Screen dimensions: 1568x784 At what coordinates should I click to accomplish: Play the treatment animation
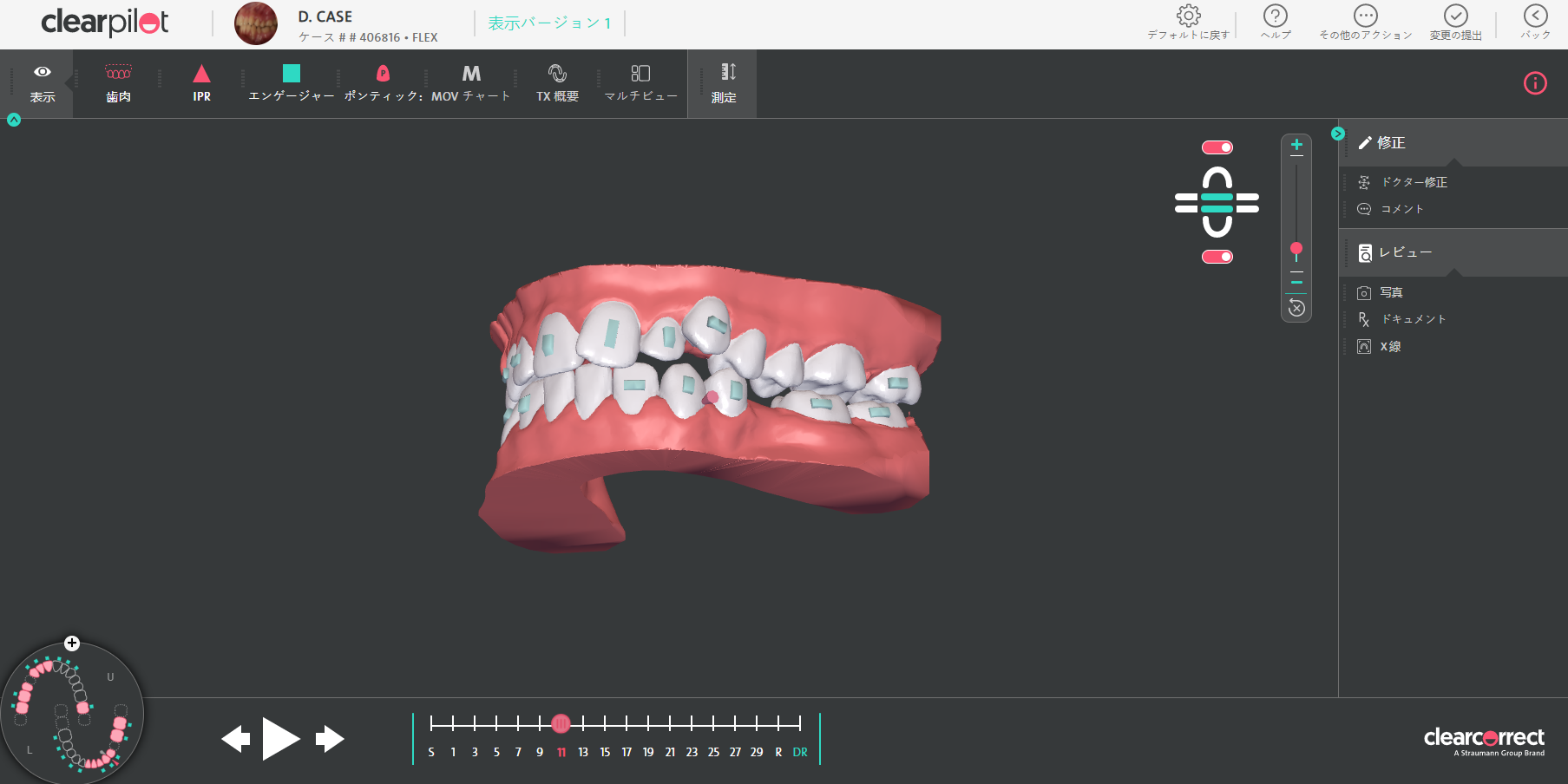point(281,739)
